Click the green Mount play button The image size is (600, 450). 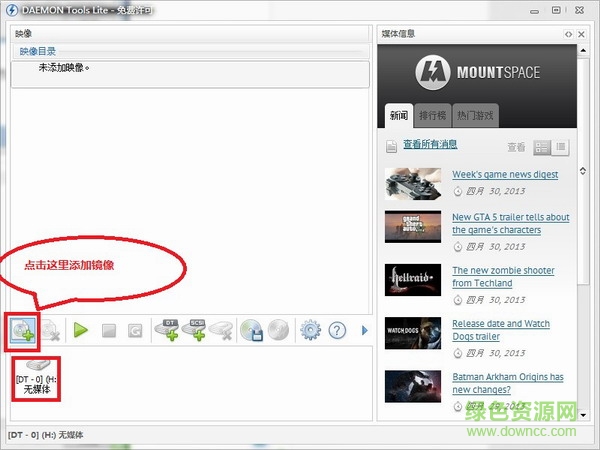[80, 330]
